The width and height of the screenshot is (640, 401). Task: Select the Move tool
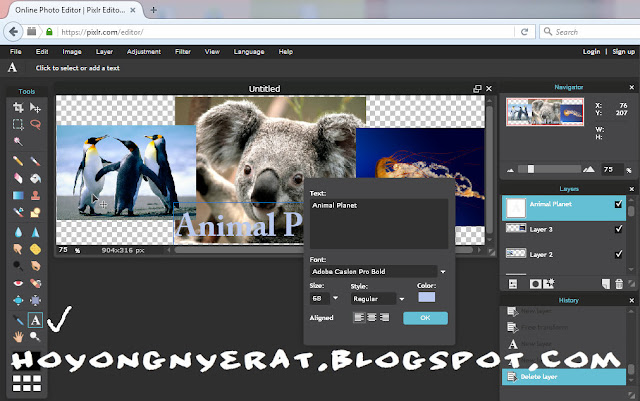coord(35,107)
